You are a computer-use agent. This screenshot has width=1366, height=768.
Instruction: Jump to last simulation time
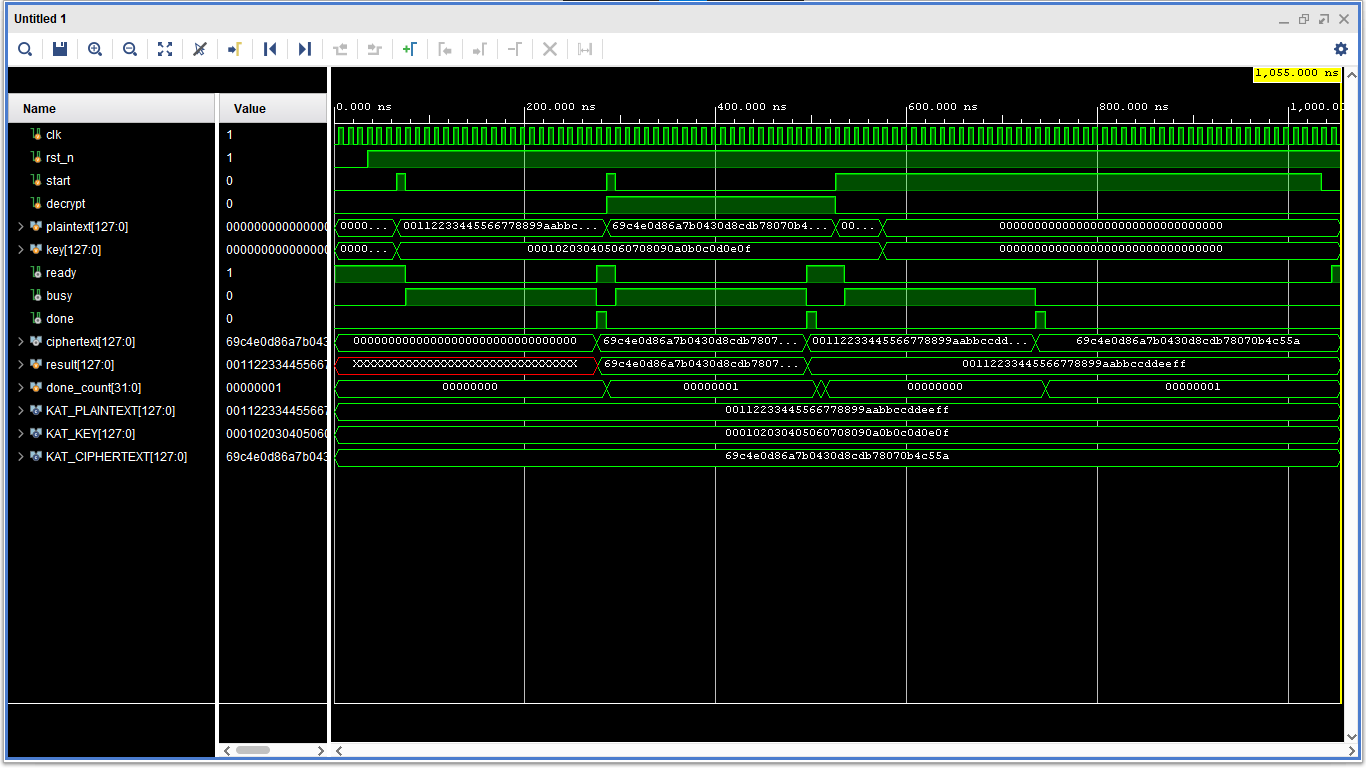[x=305, y=49]
